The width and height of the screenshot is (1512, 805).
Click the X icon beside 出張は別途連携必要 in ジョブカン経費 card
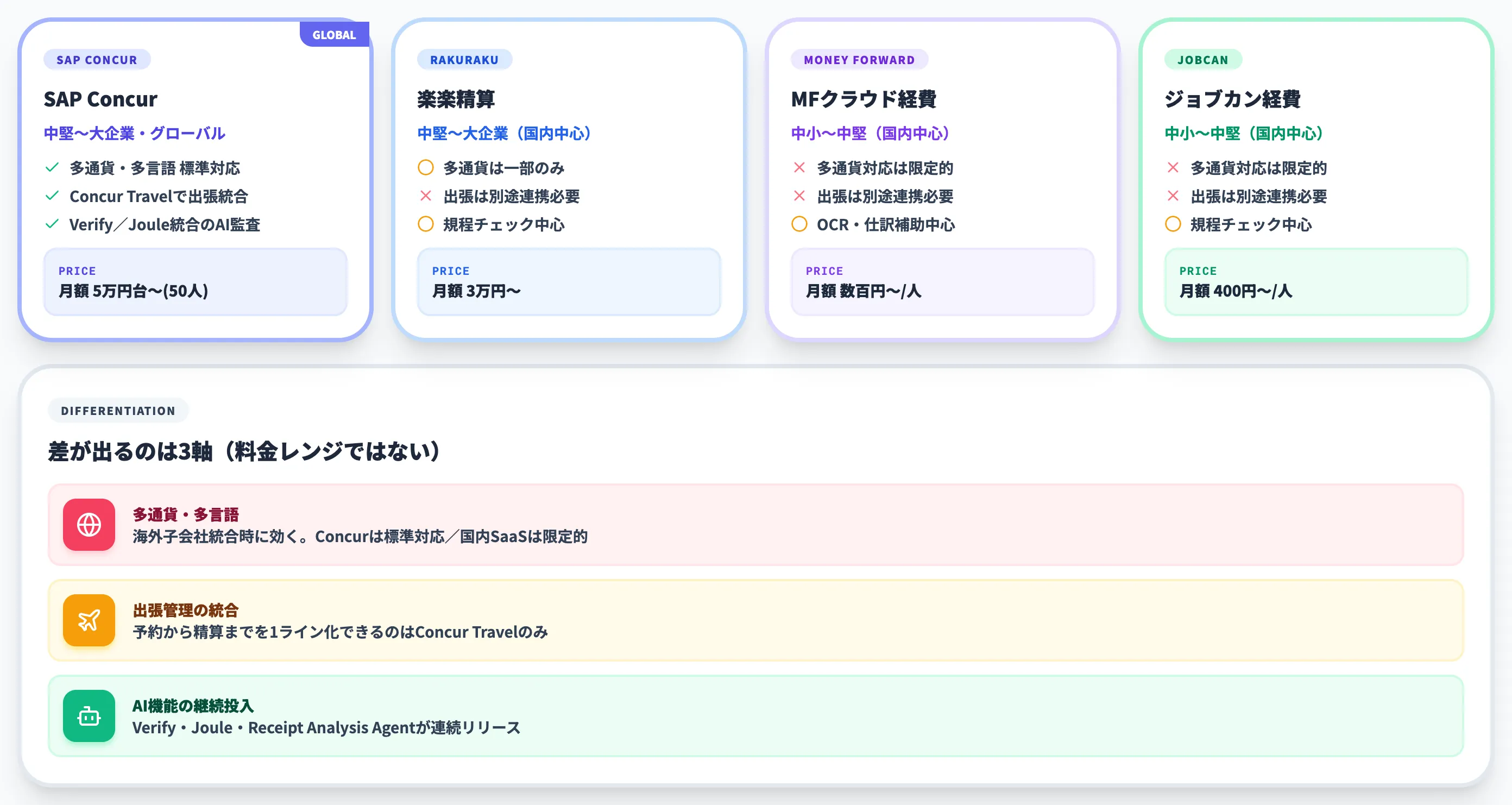1173,196
